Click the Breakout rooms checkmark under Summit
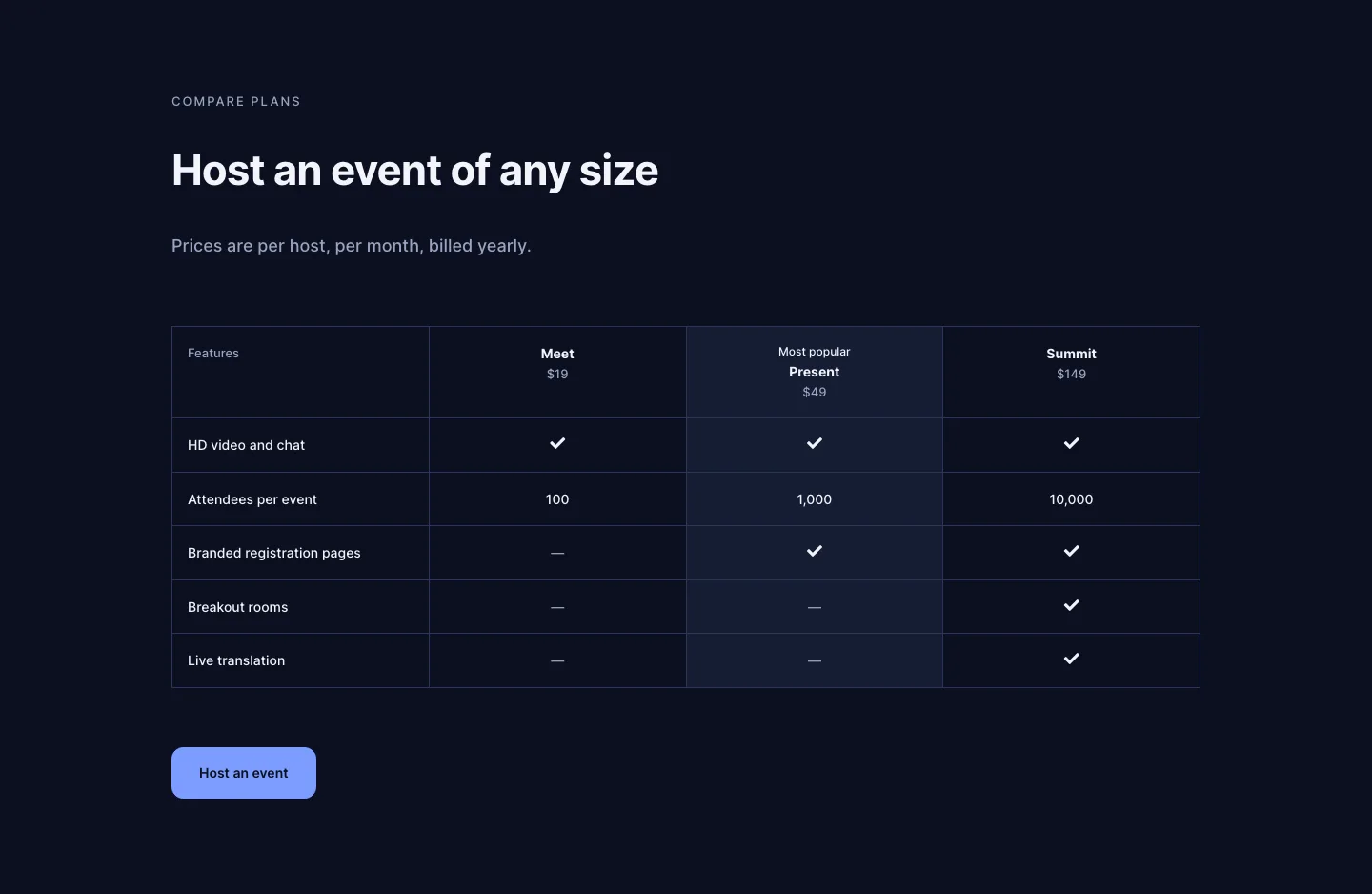 1072,605
